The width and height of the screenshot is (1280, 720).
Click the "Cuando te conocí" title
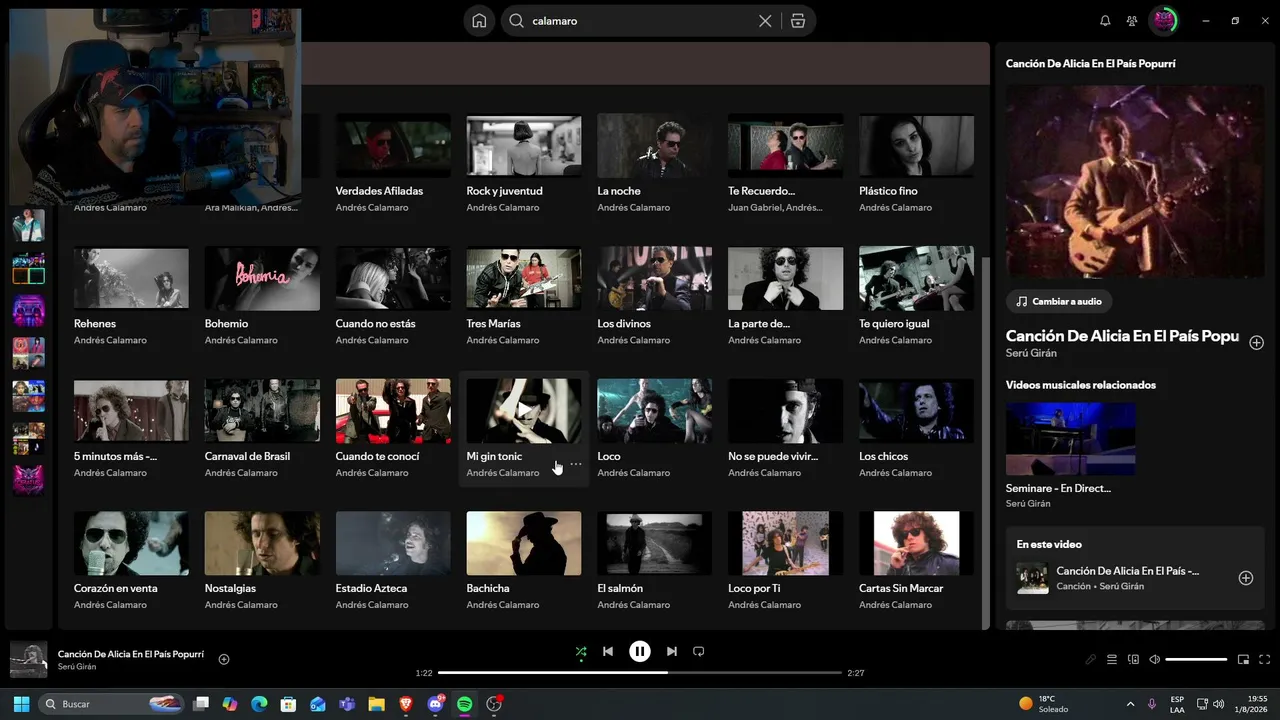pyautogui.click(x=378, y=456)
